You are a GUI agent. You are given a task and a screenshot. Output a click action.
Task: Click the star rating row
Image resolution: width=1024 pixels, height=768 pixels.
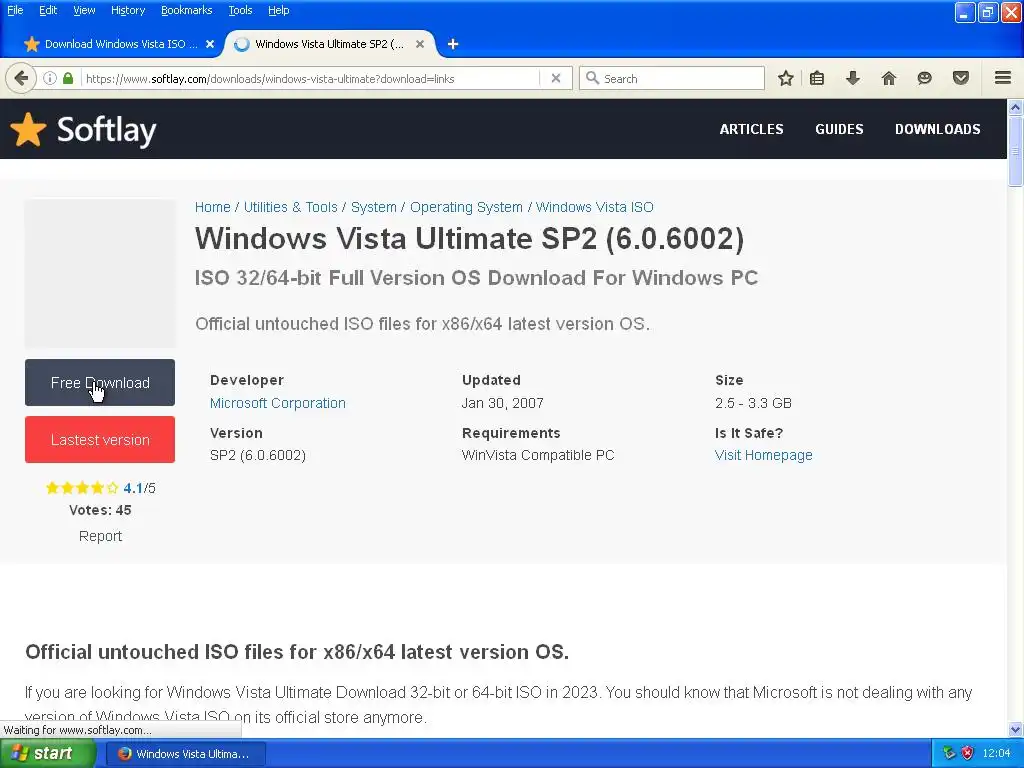82,488
